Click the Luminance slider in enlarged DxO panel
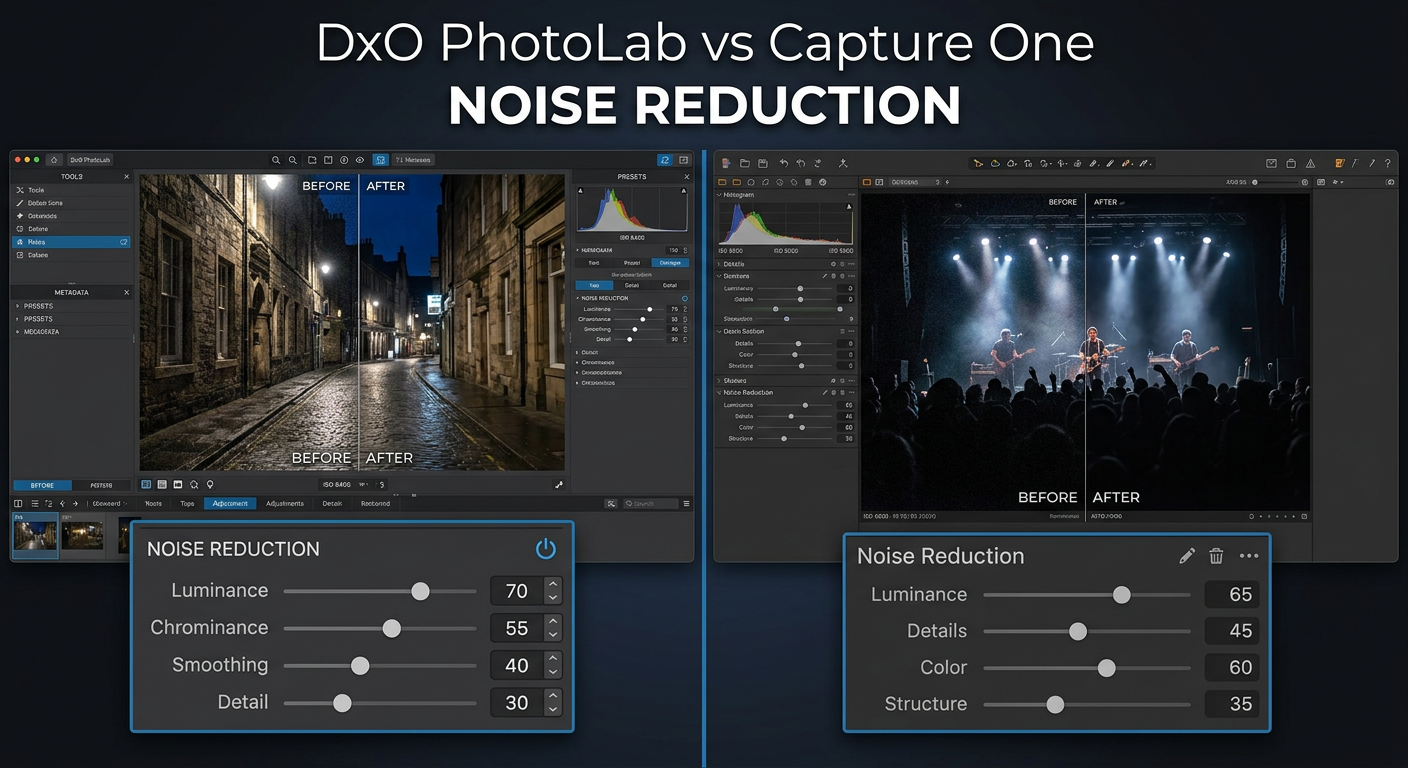Screen dimensions: 1408x768 [380, 591]
